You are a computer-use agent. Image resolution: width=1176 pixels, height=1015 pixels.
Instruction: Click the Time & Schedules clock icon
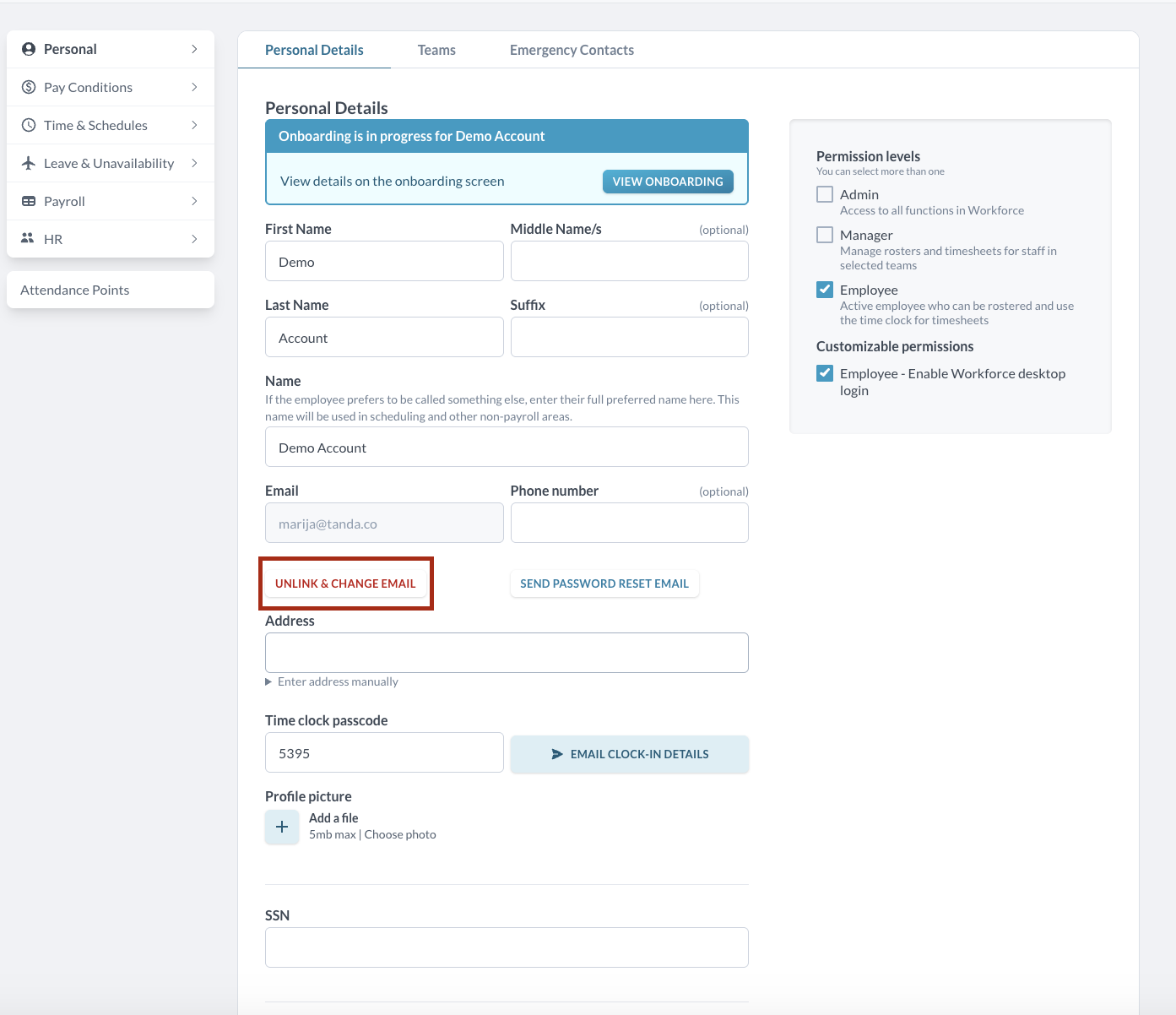coord(29,125)
